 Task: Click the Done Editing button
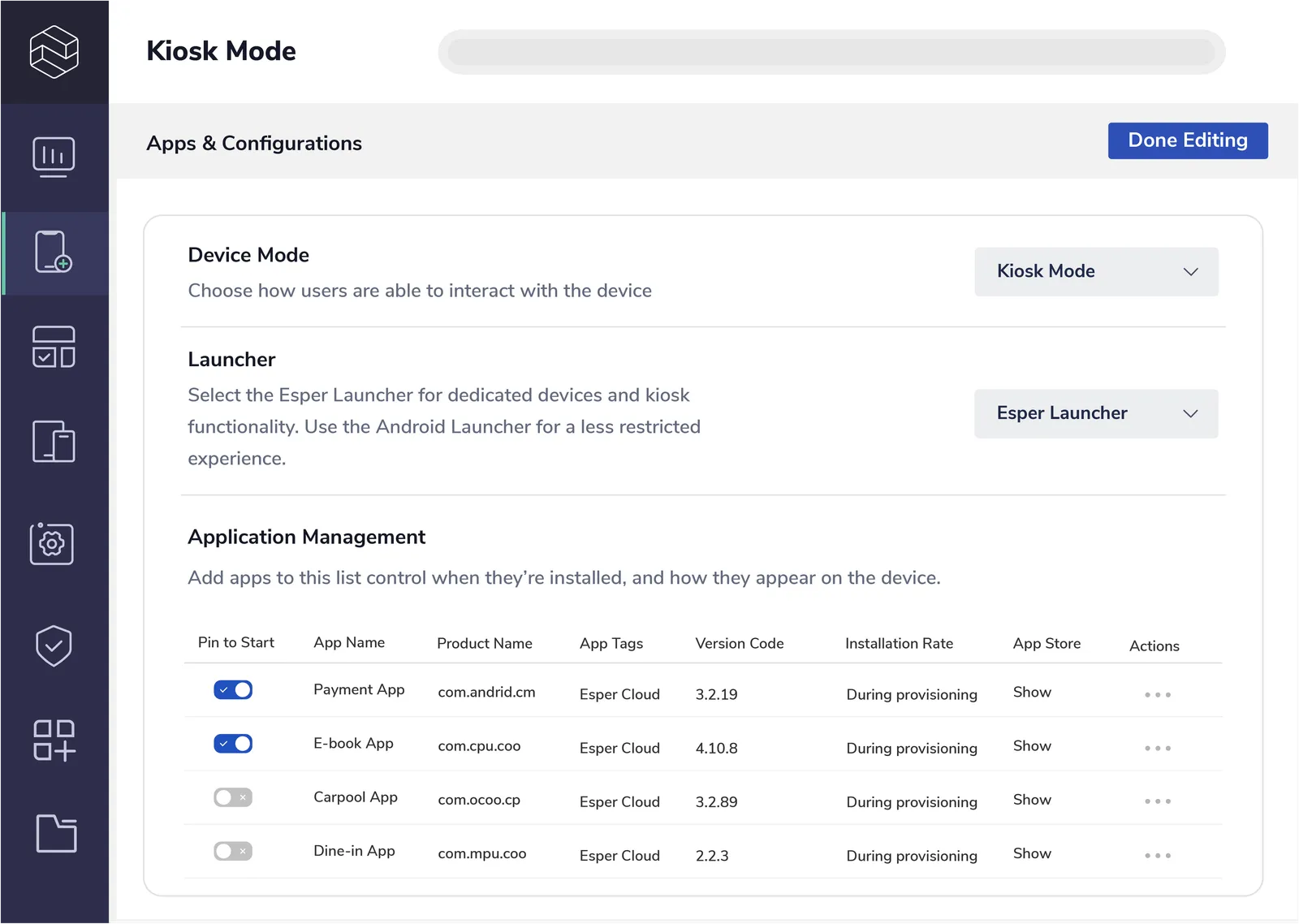click(x=1187, y=140)
